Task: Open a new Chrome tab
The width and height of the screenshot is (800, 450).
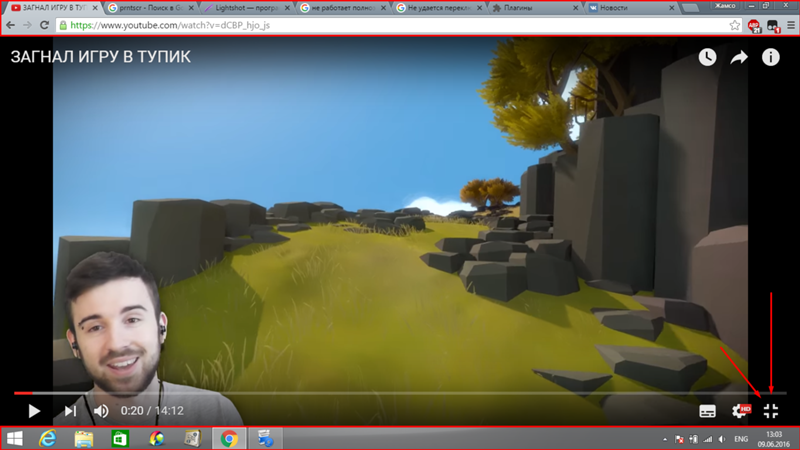Action: pyautogui.click(x=690, y=8)
